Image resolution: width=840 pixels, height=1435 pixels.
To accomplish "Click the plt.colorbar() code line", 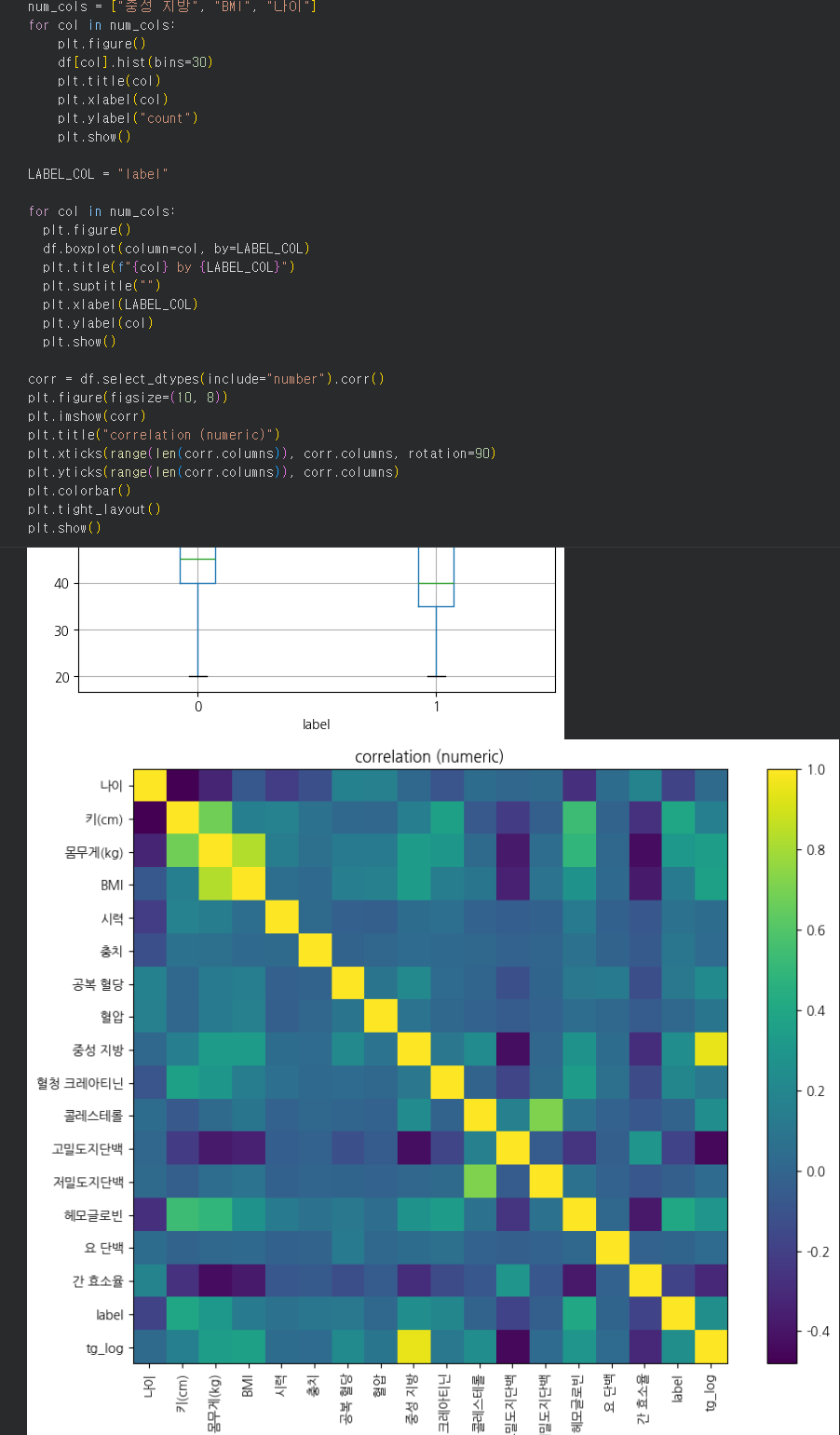I will point(79,491).
